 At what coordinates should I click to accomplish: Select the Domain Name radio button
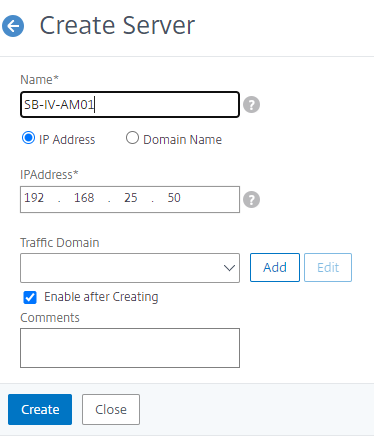click(132, 138)
